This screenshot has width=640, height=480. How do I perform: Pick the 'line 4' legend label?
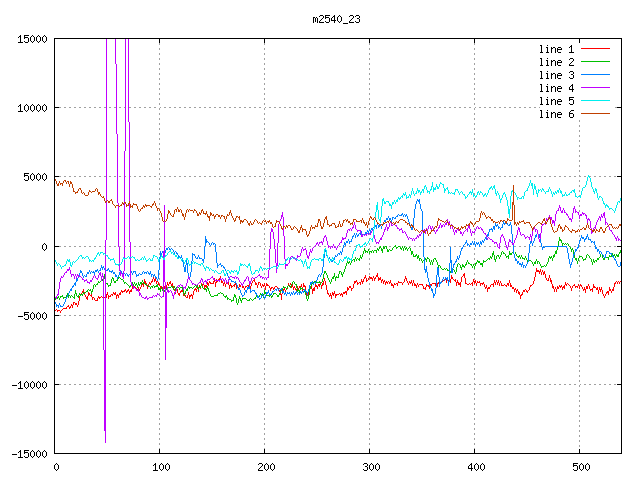pos(557,88)
